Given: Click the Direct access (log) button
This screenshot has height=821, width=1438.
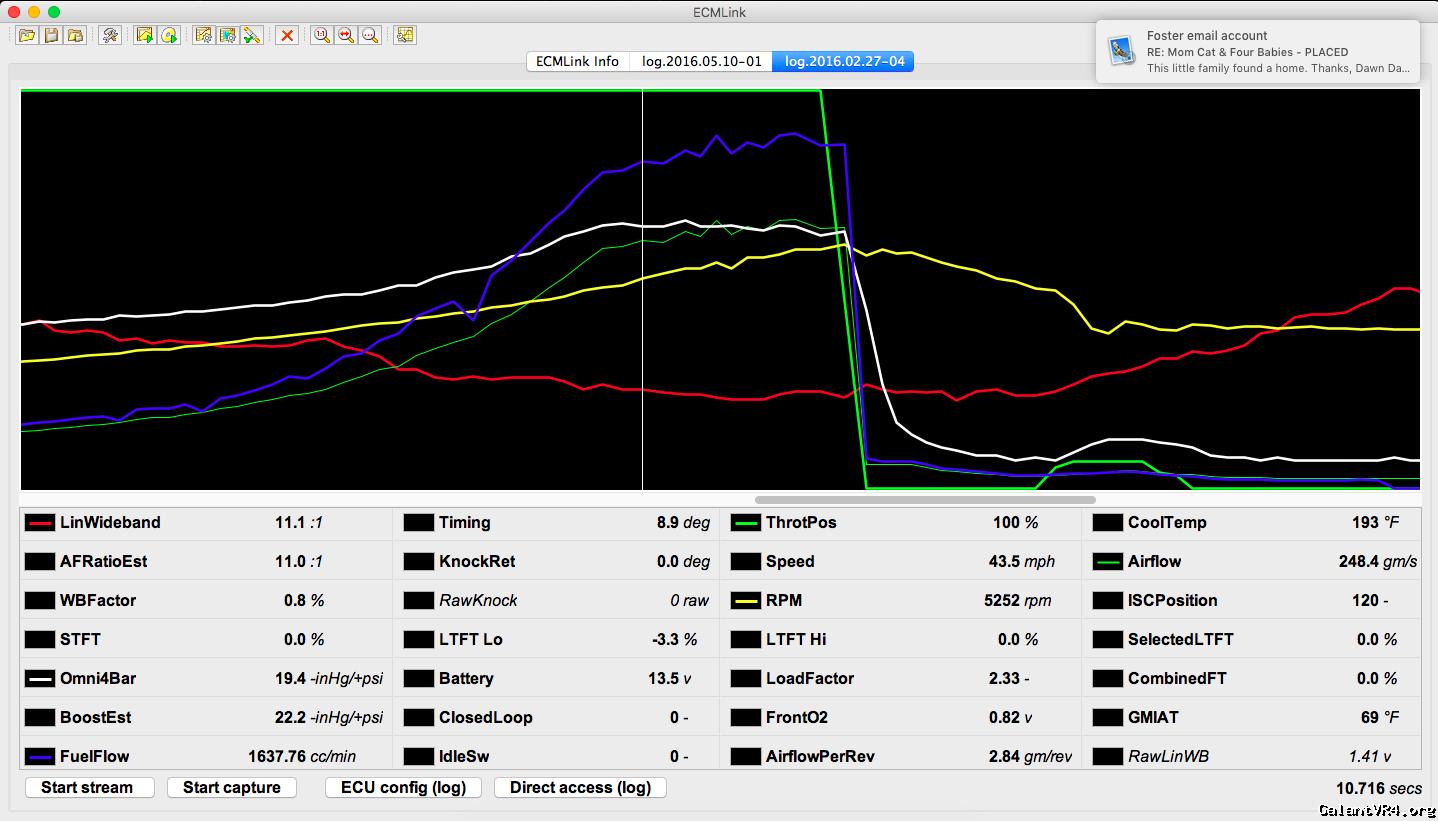Looking at the screenshot, I should 580,787.
